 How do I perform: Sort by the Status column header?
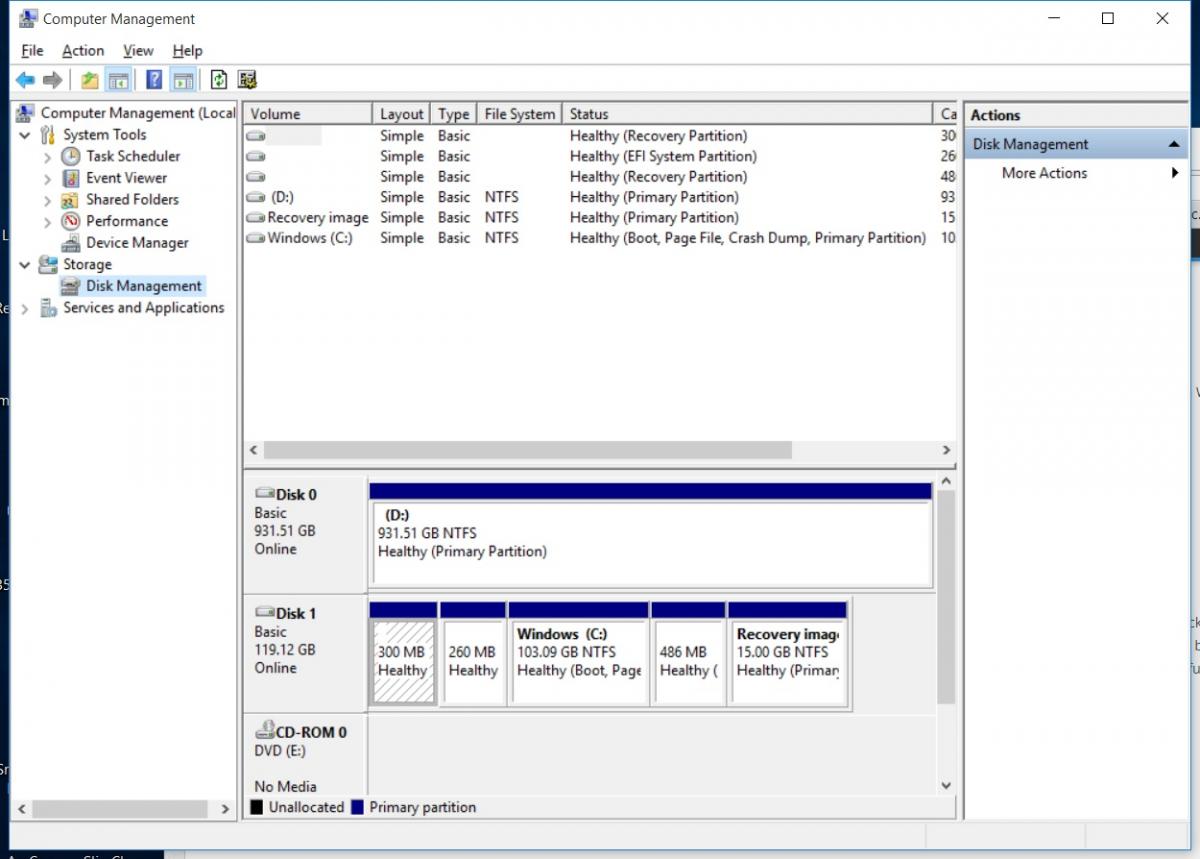coord(747,114)
